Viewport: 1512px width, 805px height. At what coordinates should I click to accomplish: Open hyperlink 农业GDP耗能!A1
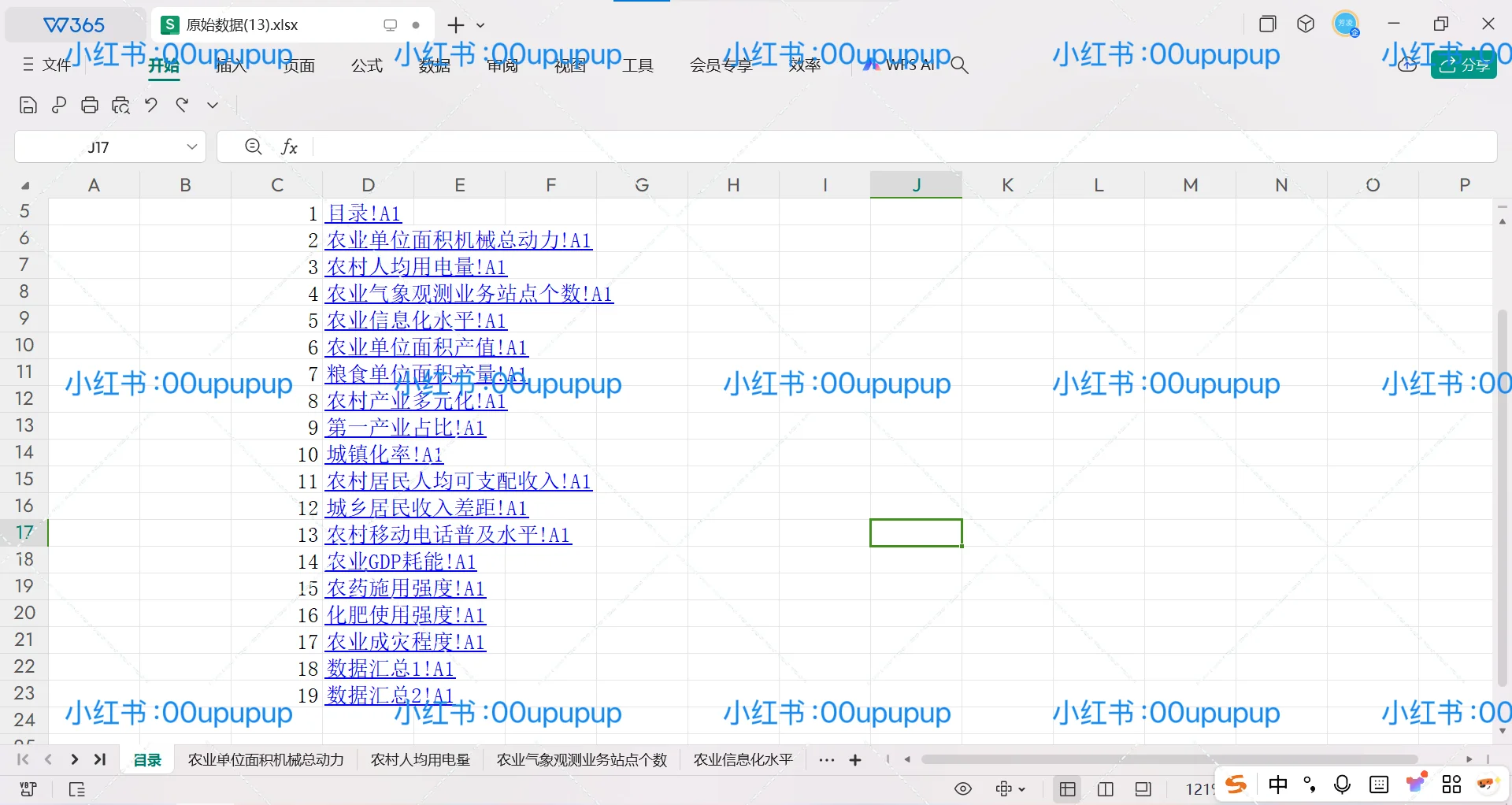(402, 562)
